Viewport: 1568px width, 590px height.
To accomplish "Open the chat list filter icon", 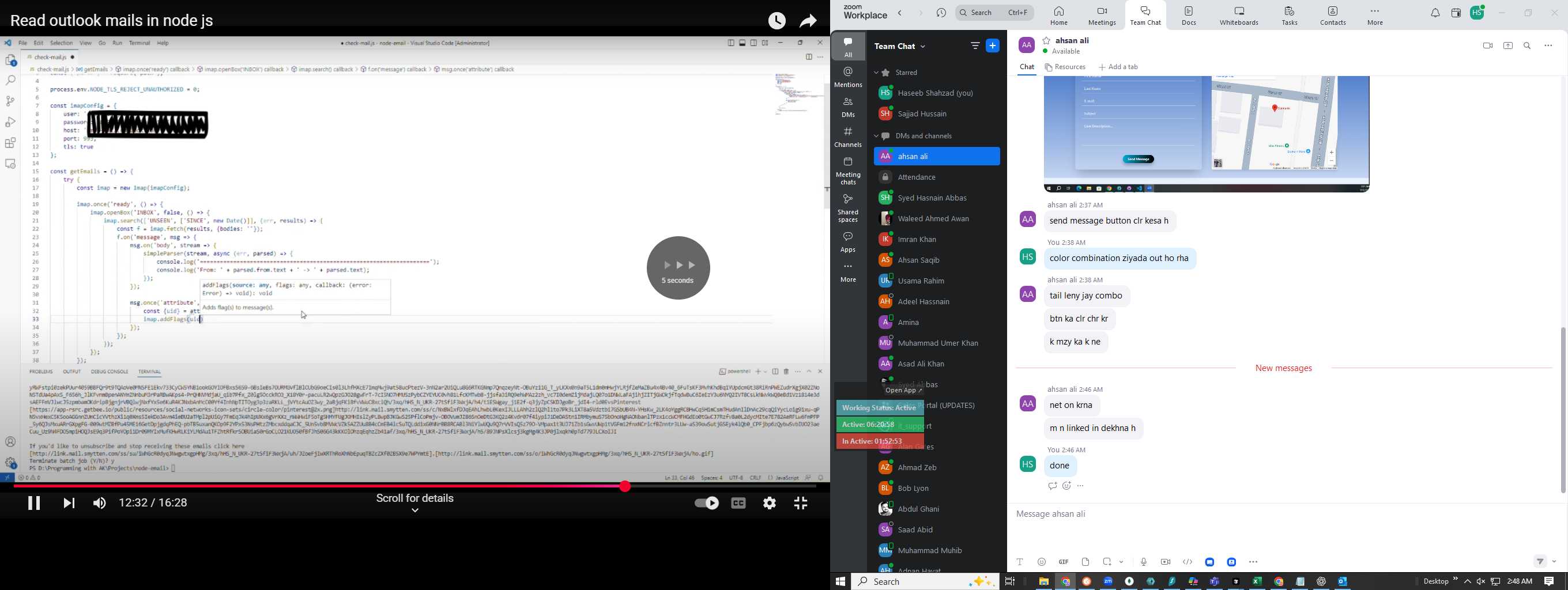I will coord(974,46).
